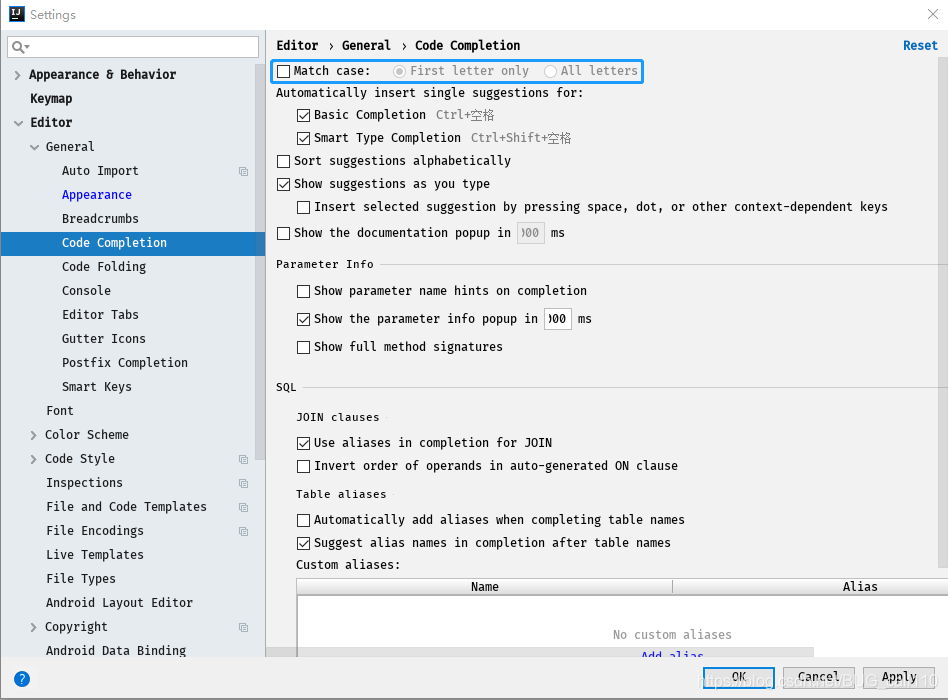Open the search filter magnifier in settings search

tap(18, 46)
